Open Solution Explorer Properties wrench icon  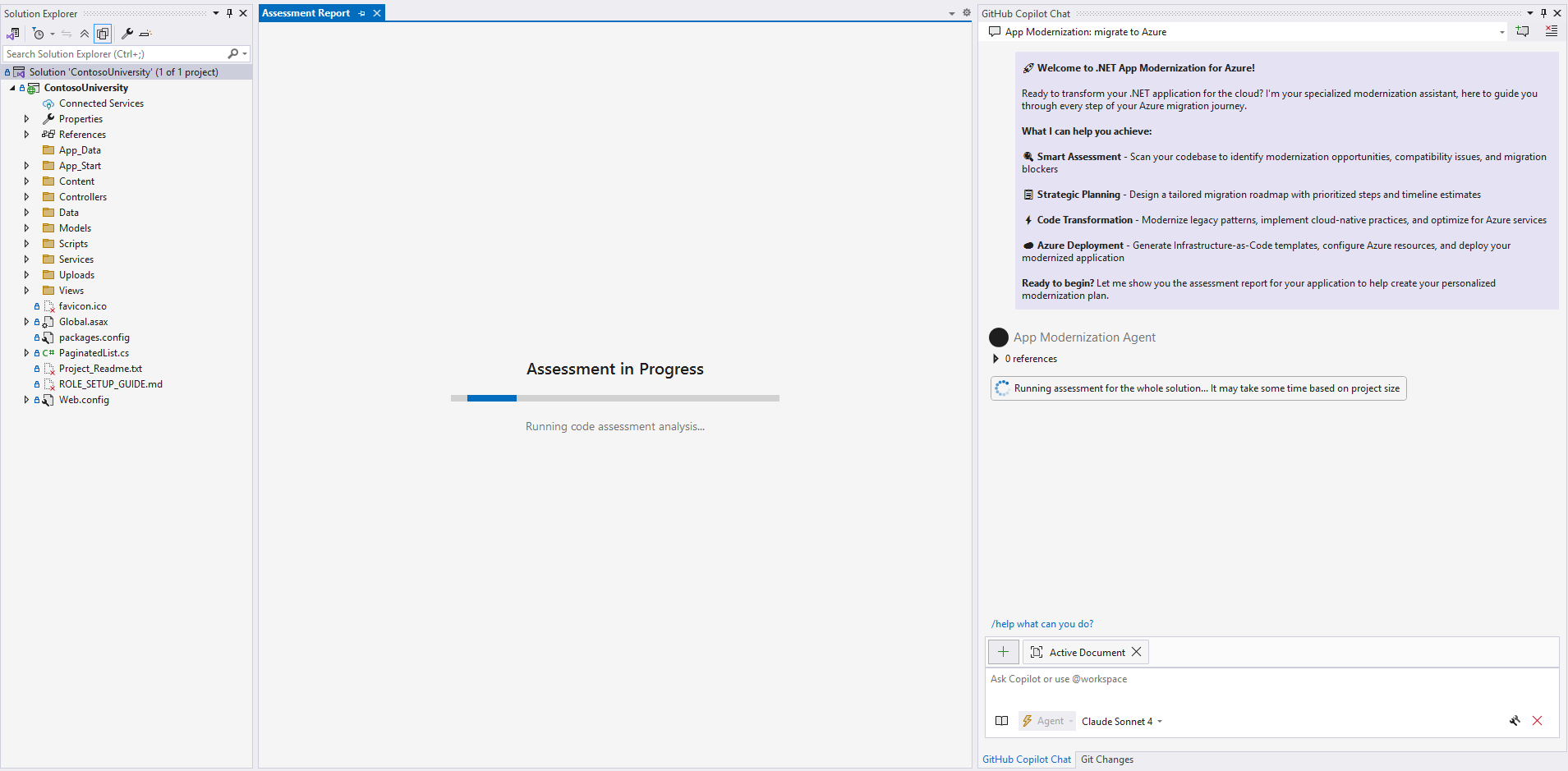[x=127, y=34]
